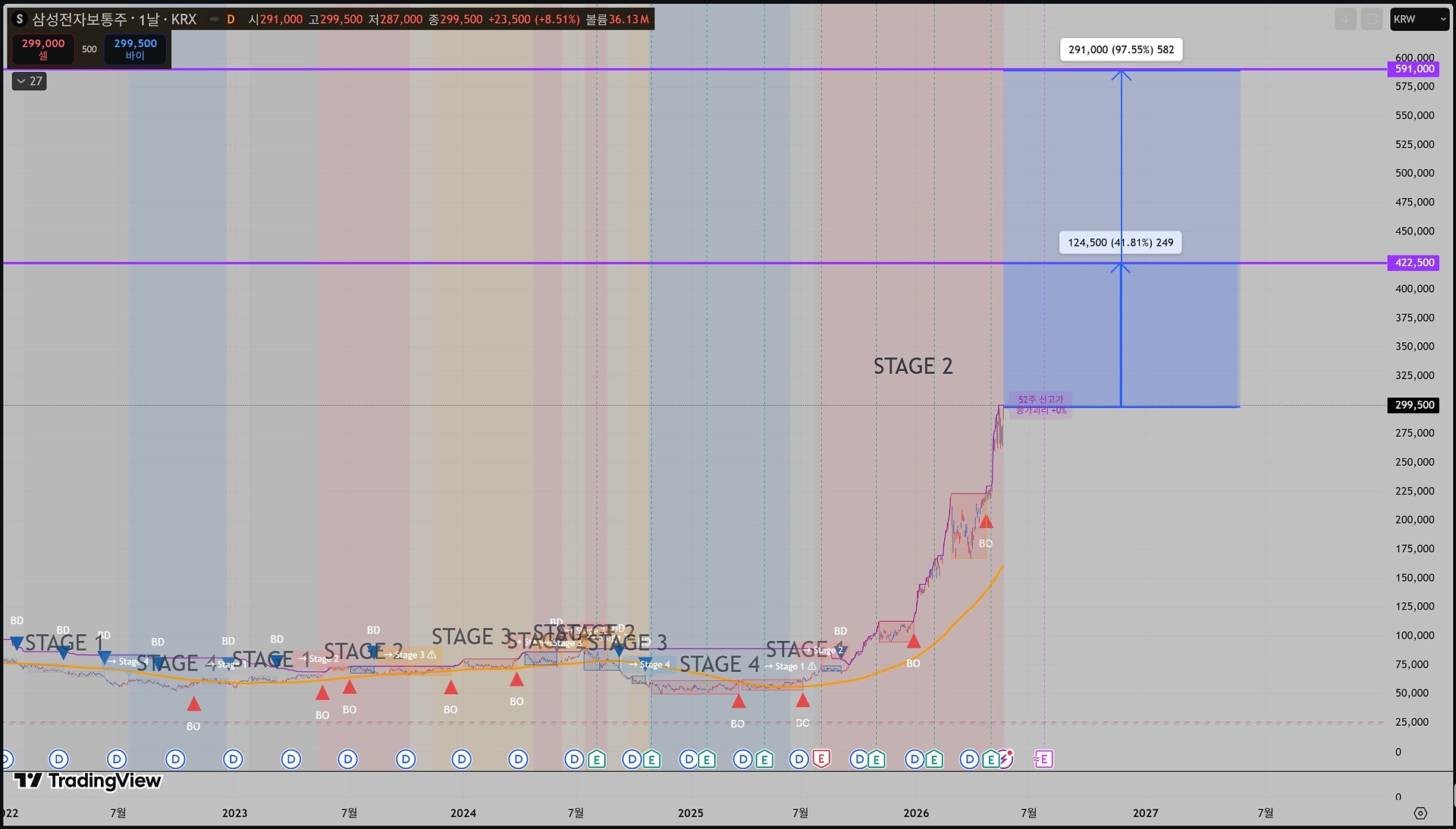Toggle the orange D interval badge

pyautogui.click(x=231, y=20)
